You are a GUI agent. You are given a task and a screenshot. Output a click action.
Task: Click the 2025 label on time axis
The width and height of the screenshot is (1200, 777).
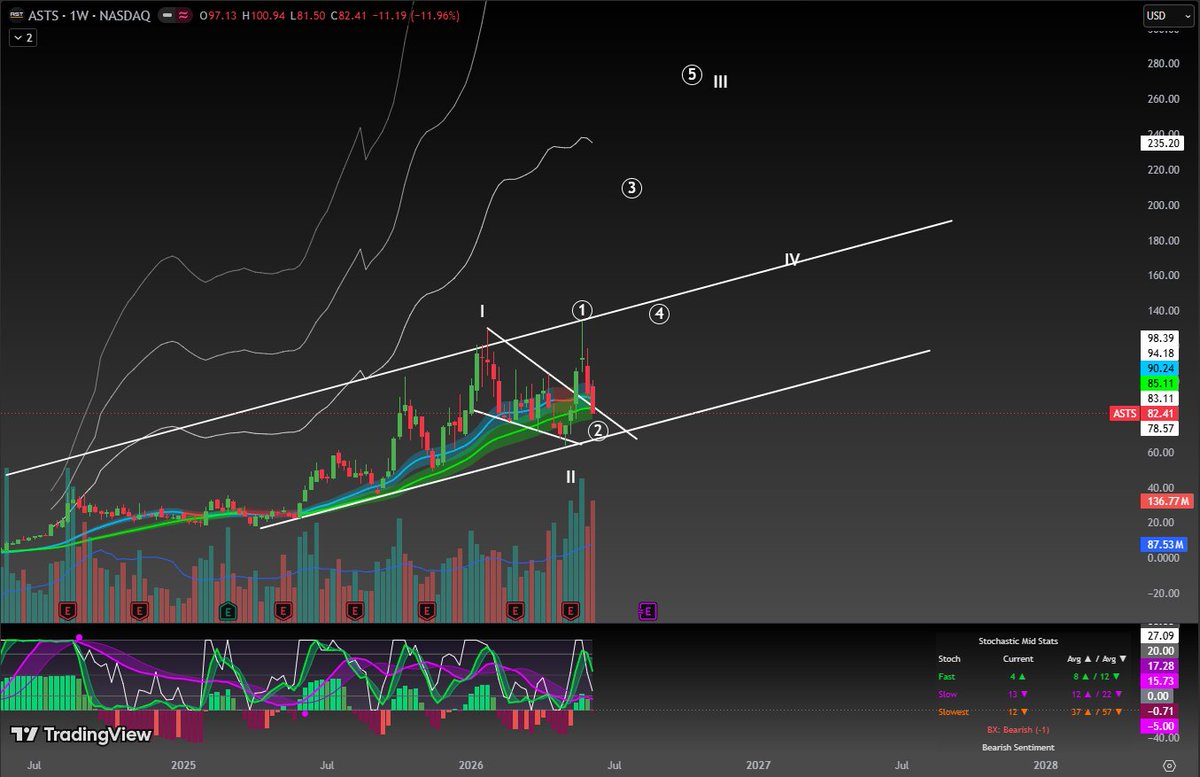click(183, 765)
